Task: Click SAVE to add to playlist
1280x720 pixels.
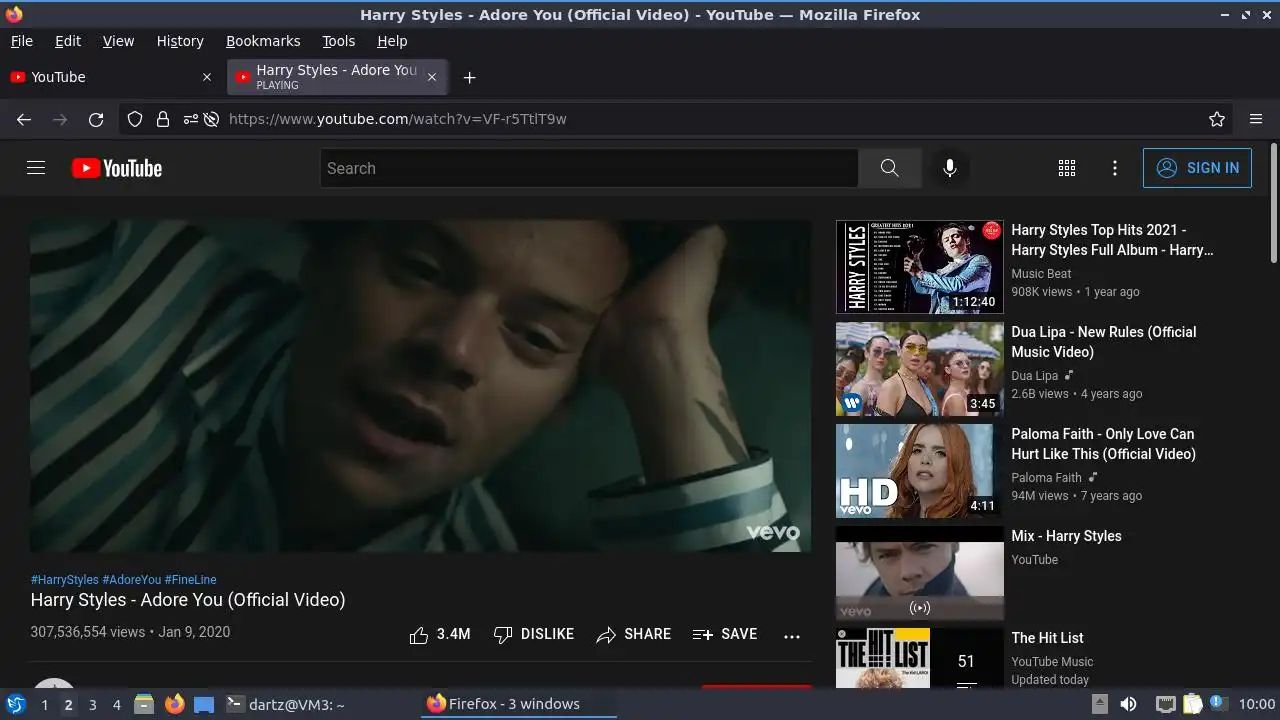Action: (x=725, y=634)
